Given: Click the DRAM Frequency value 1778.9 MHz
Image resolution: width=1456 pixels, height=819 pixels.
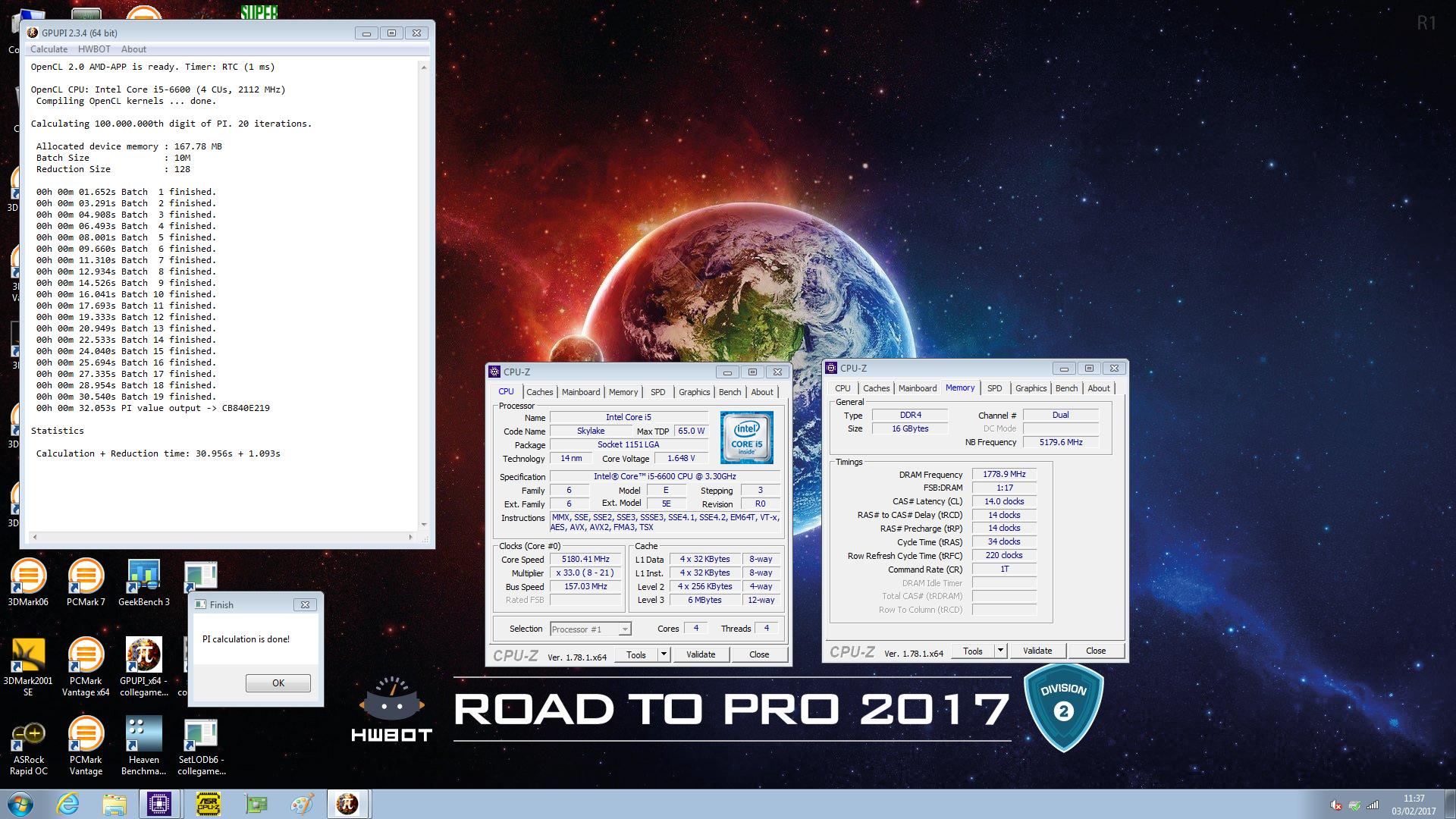Looking at the screenshot, I should point(1004,474).
